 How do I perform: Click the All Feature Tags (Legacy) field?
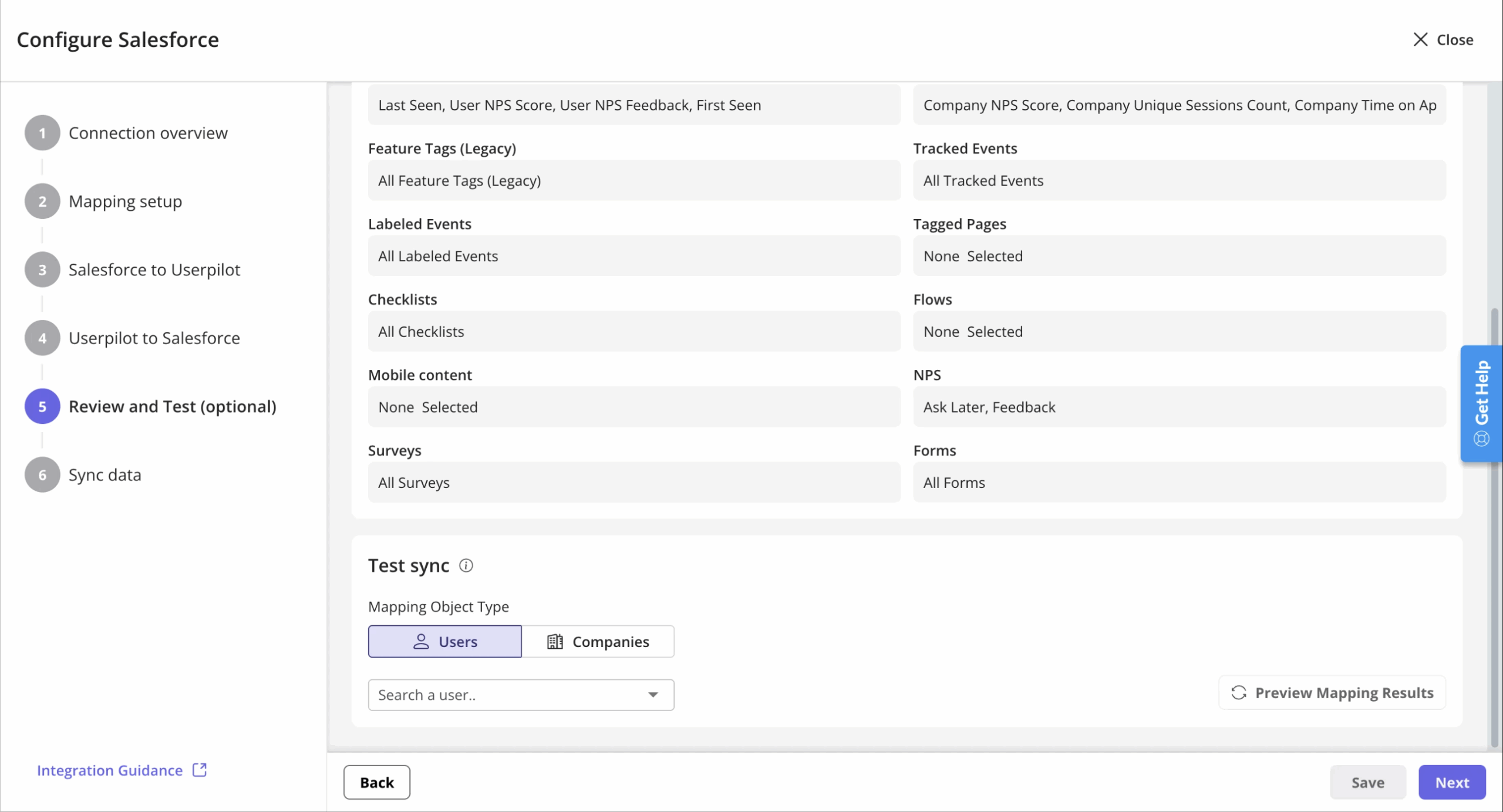(634, 180)
